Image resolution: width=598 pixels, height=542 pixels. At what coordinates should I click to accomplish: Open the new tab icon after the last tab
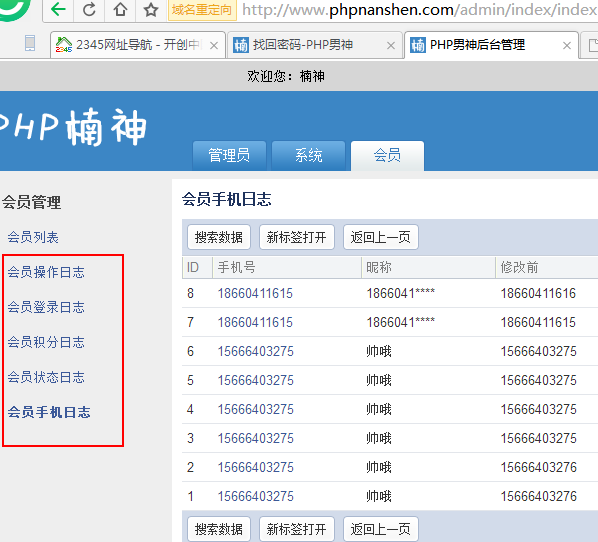[592, 45]
